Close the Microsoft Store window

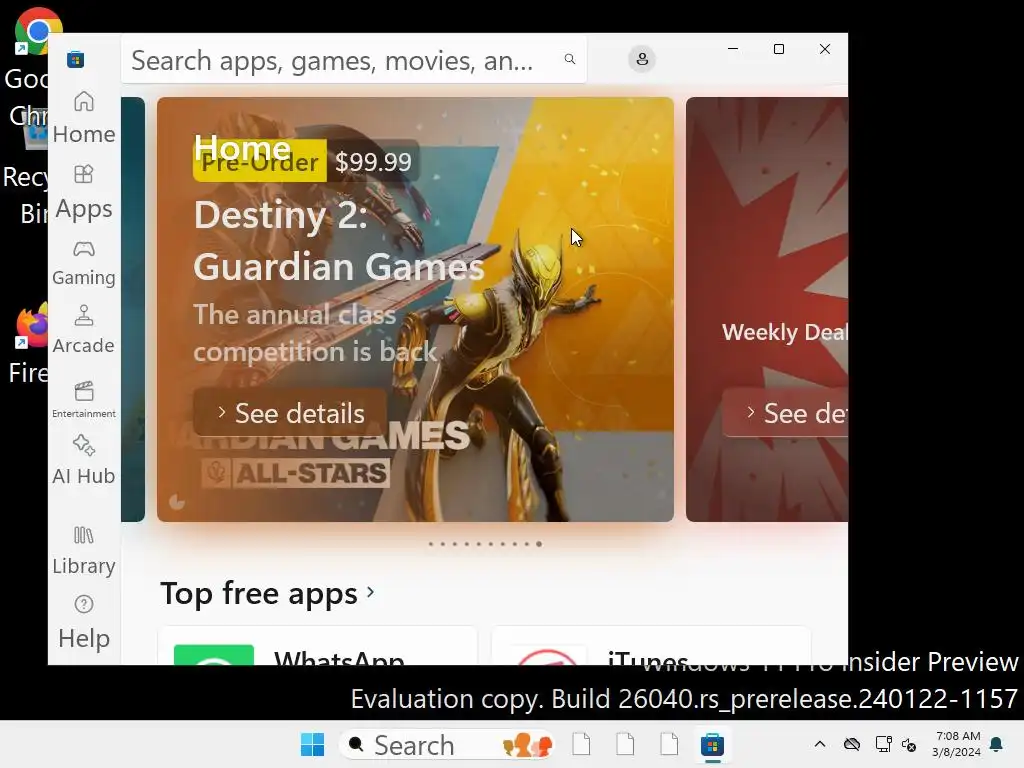(825, 49)
